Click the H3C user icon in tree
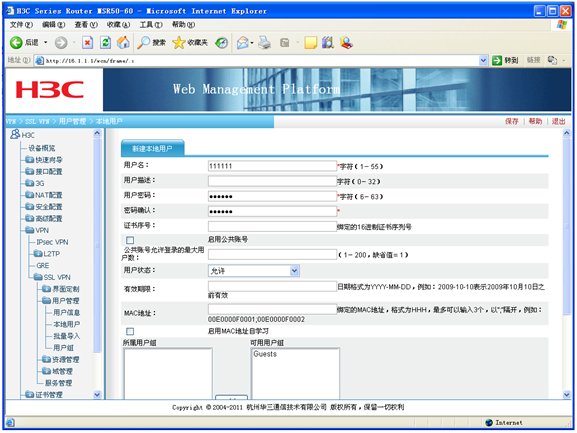Screen dimensions: 577x433 coord(15,134)
